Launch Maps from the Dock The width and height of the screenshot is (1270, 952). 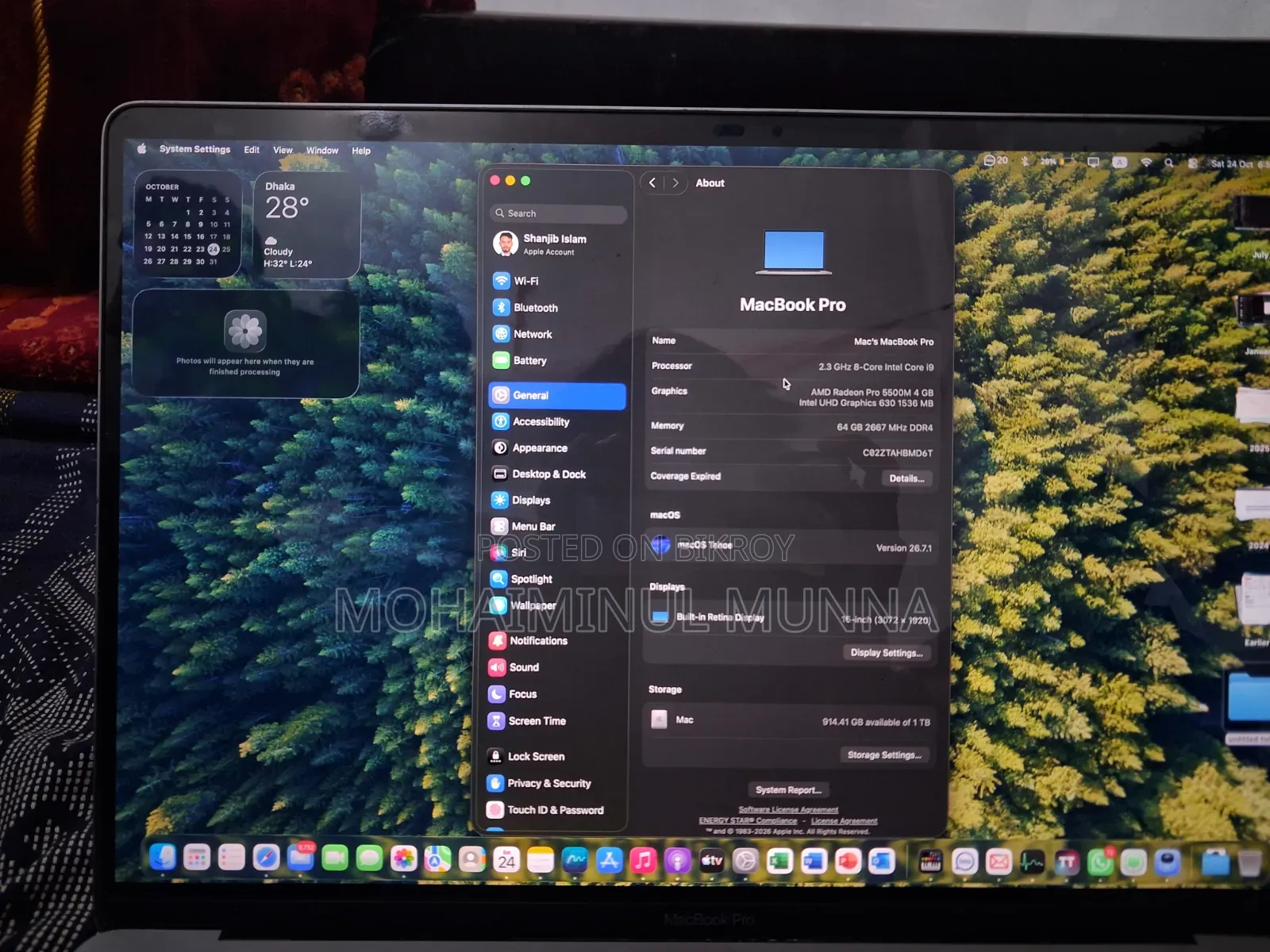click(437, 859)
